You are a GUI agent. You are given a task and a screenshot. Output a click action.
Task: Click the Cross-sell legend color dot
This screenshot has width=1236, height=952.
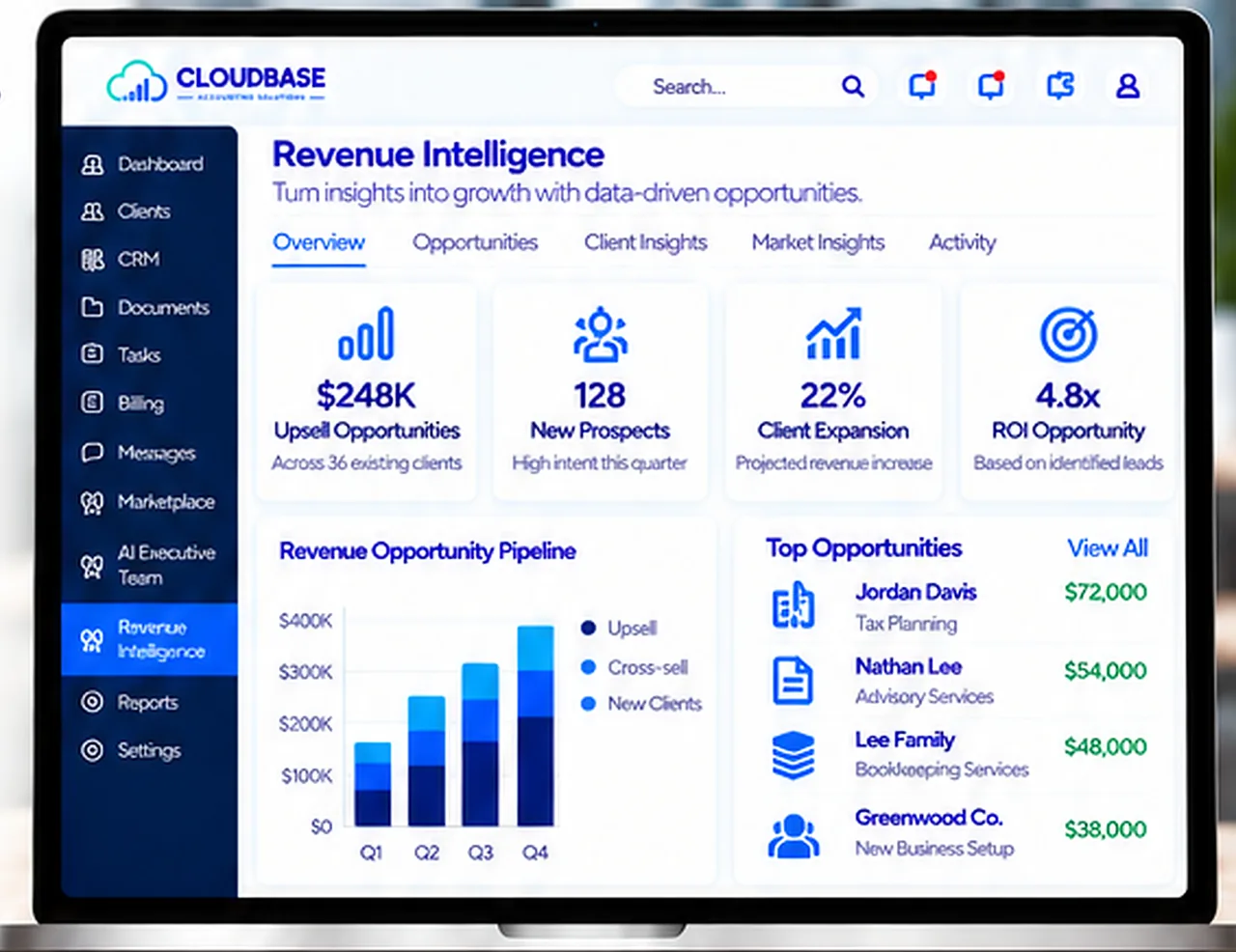[588, 667]
